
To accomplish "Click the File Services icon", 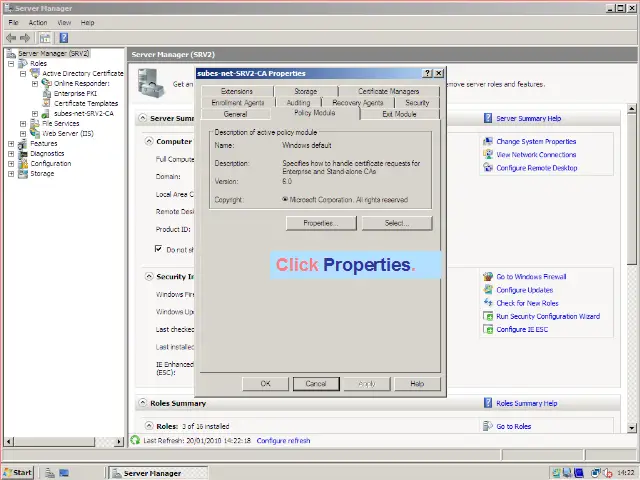I will tap(35, 123).
